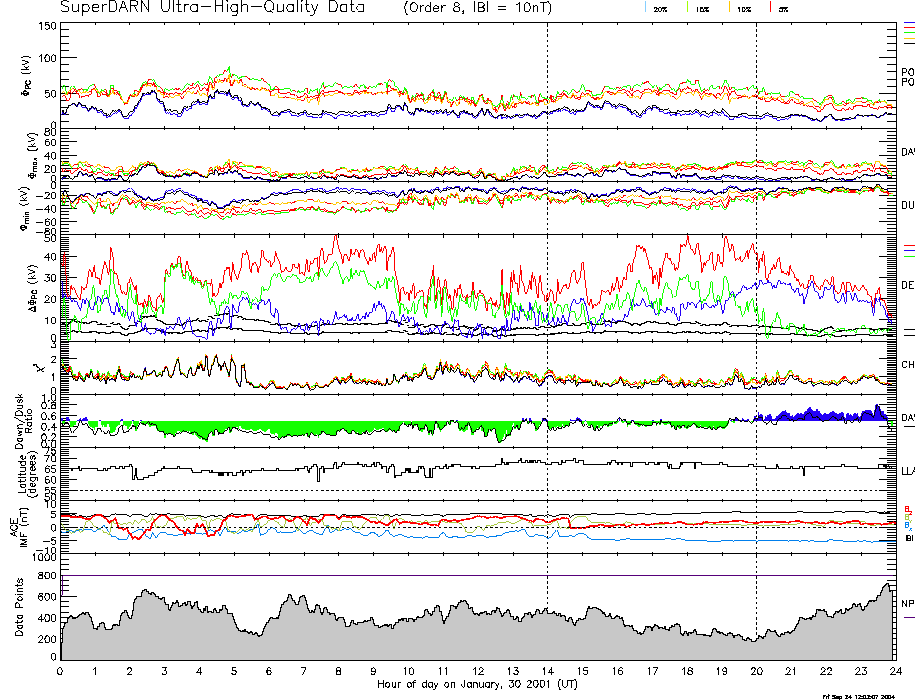Click the dashed vertical line at hour 14
The image size is (915, 700).
(547, 300)
